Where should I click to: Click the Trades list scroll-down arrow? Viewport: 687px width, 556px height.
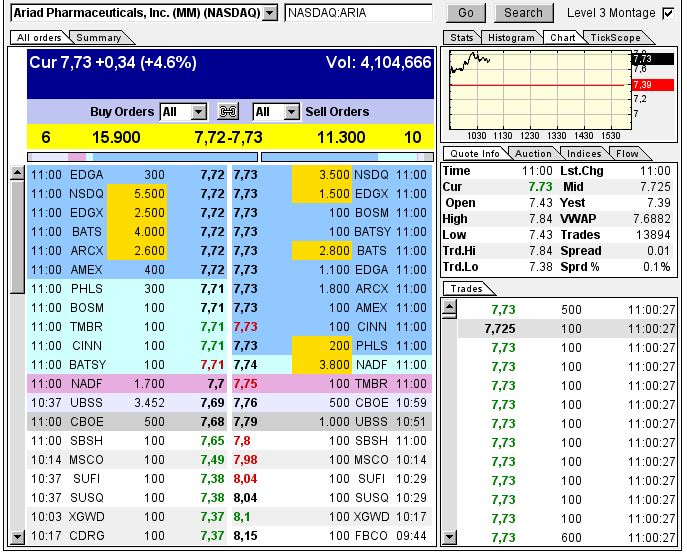(450, 537)
